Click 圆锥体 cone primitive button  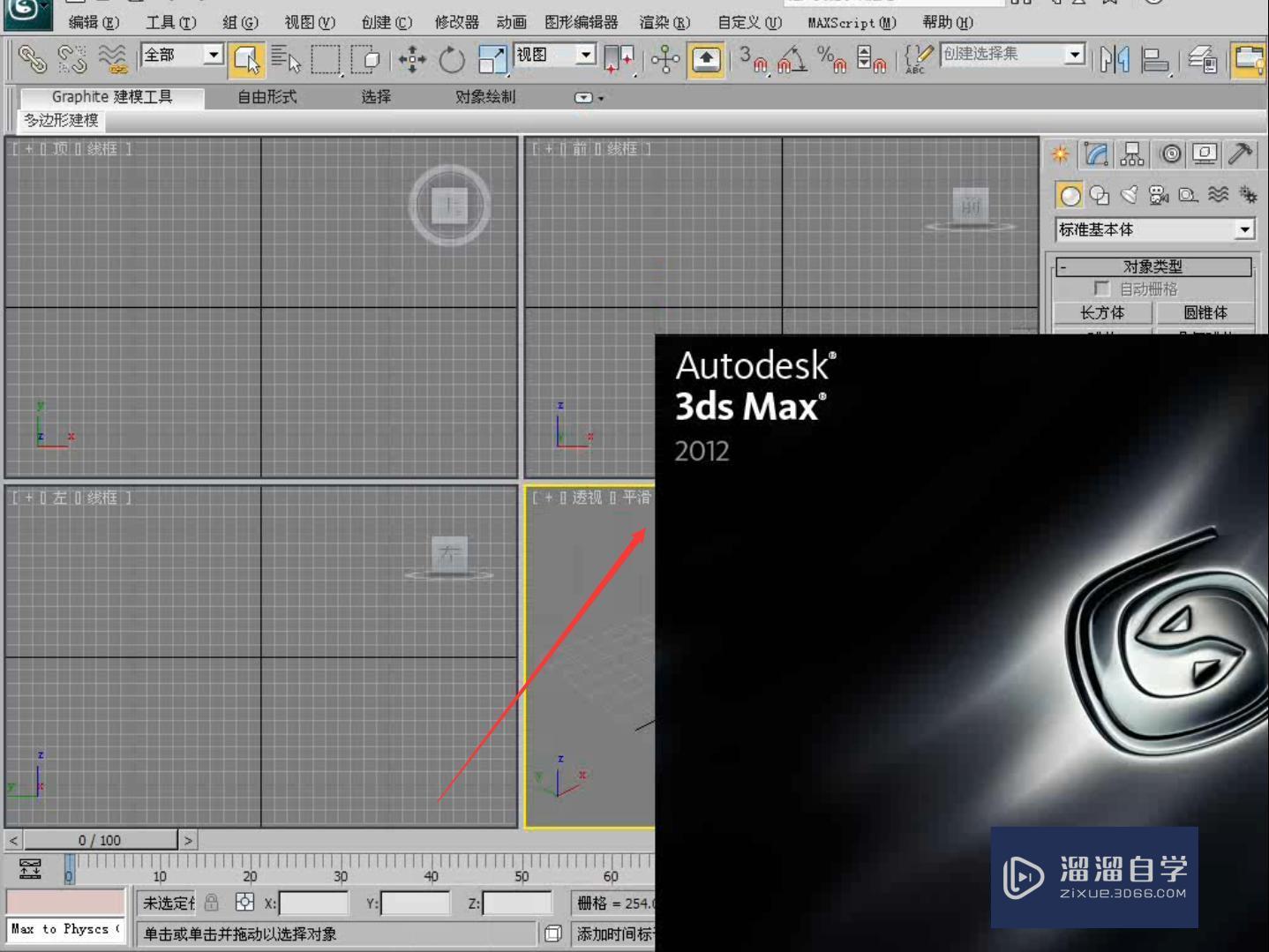(1205, 313)
